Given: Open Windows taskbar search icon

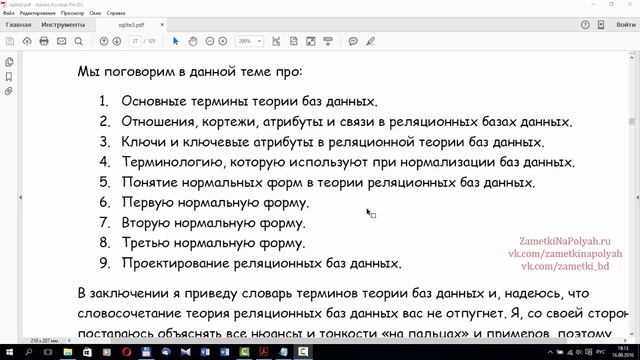Looking at the screenshot, I should (29, 352).
